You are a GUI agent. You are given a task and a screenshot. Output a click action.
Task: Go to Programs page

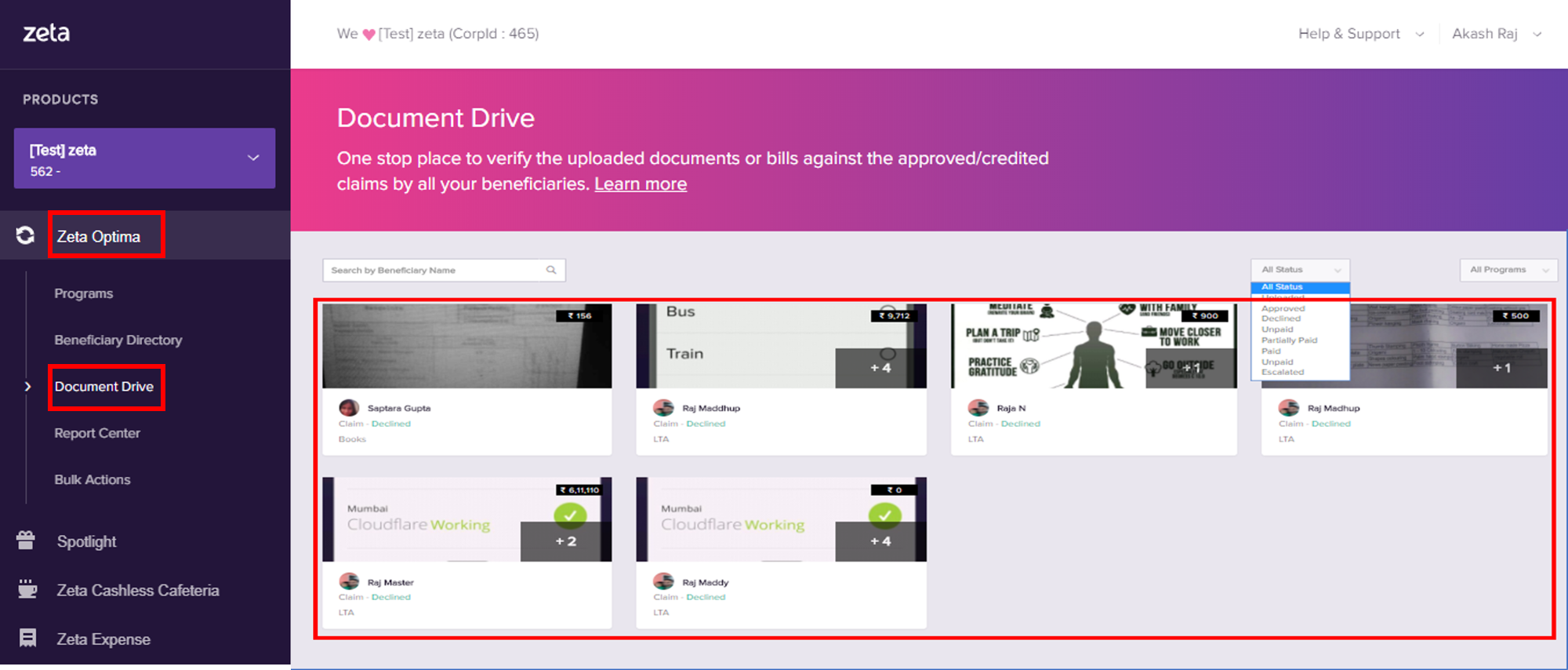83,293
